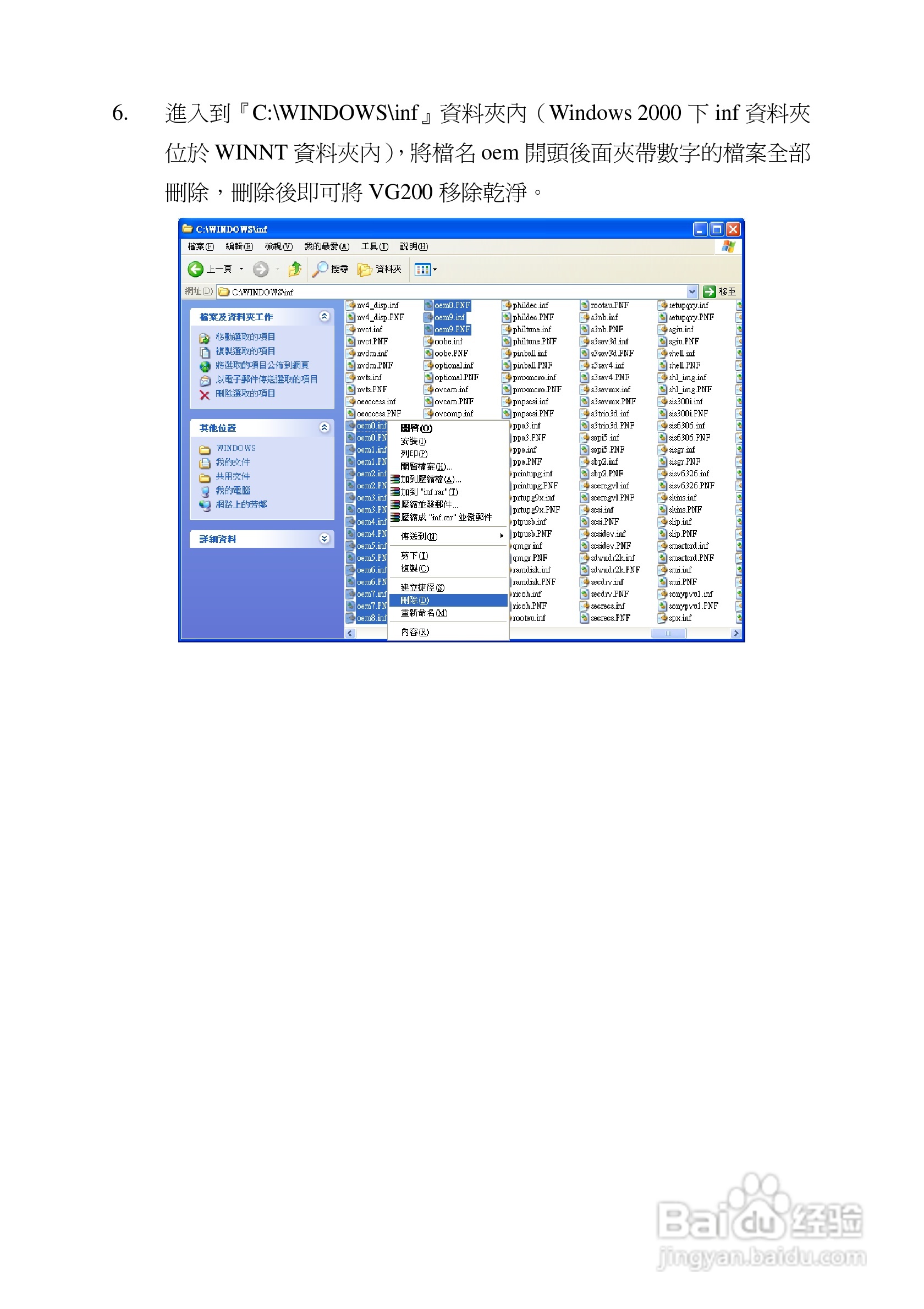Screen dimensions: 924x1309
Task: Open the Views grid icon
Action: pyautogui.click(x=422, y=269)
